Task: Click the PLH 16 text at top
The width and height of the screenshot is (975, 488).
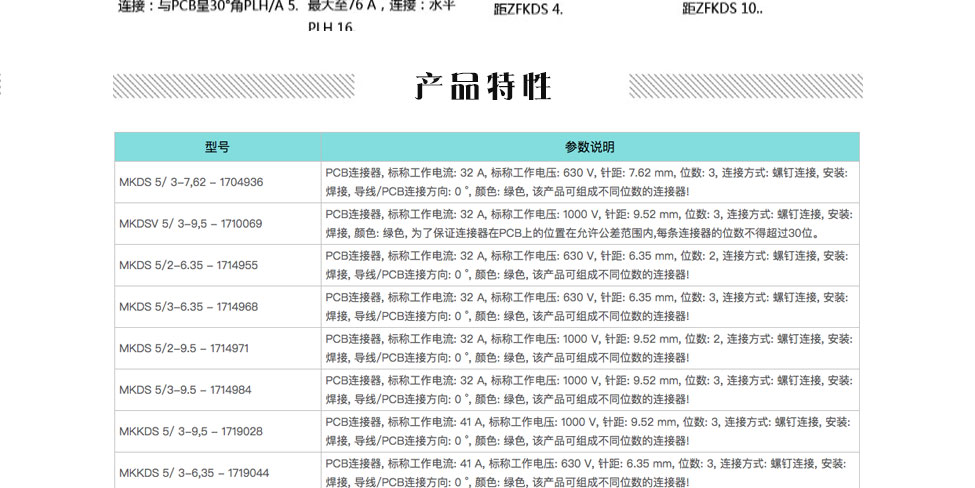Action: pyautogui.click(x=330, y=27)
